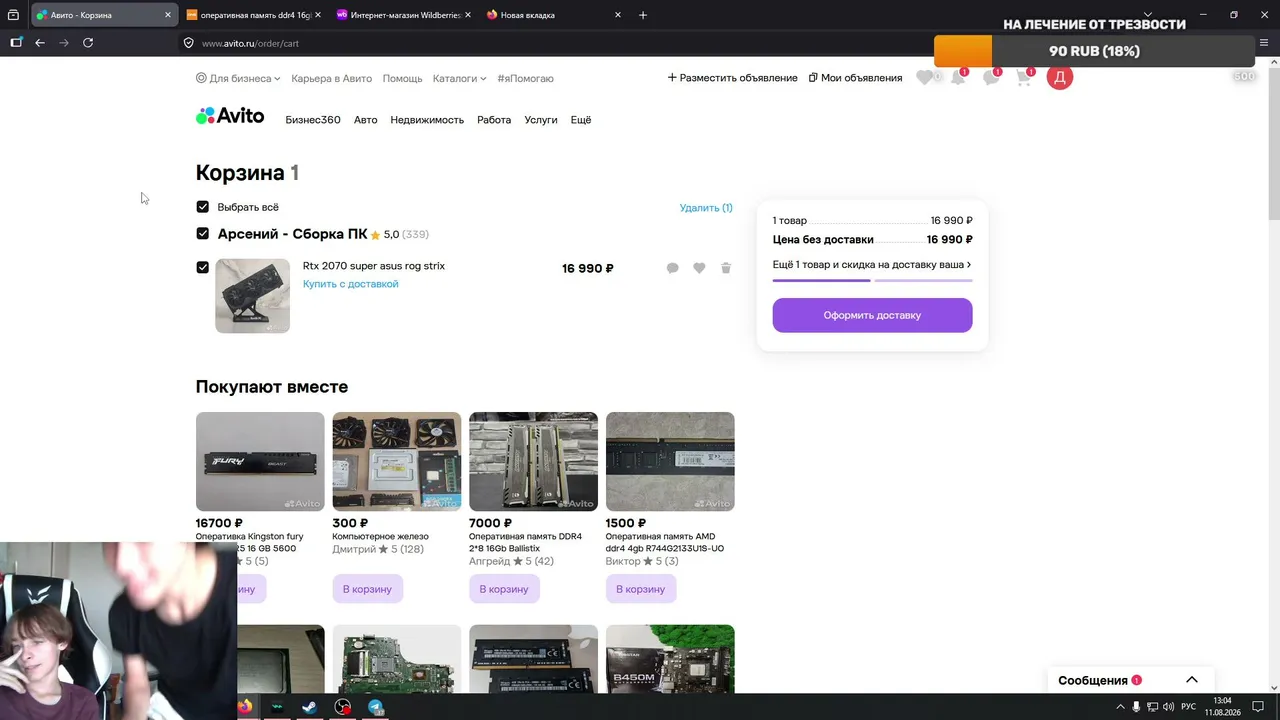
Task: Close the Новая вкладка tab
Action: (618, 15)
